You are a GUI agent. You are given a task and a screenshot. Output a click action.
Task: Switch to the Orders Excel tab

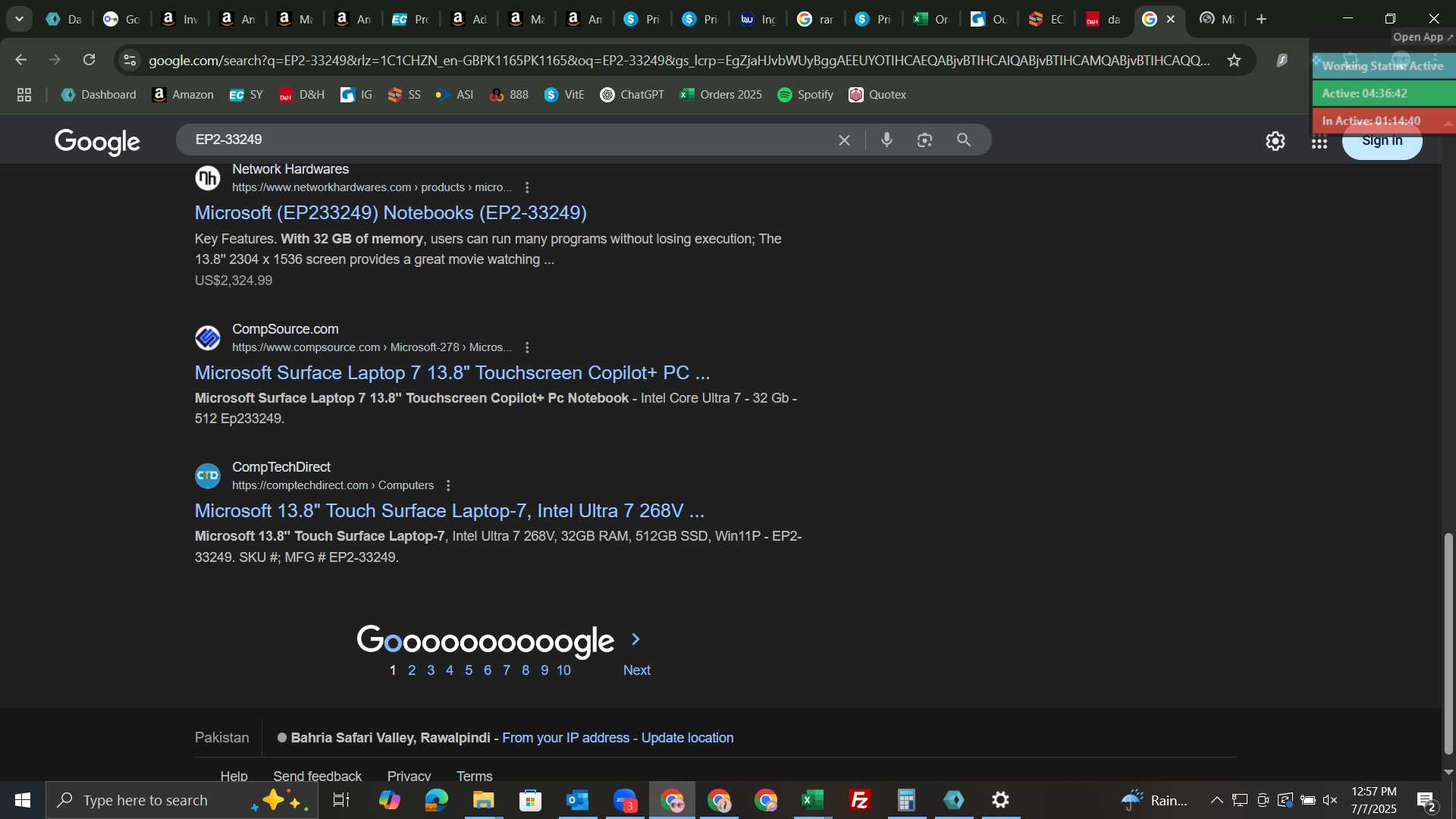click(x=931, y=20)
